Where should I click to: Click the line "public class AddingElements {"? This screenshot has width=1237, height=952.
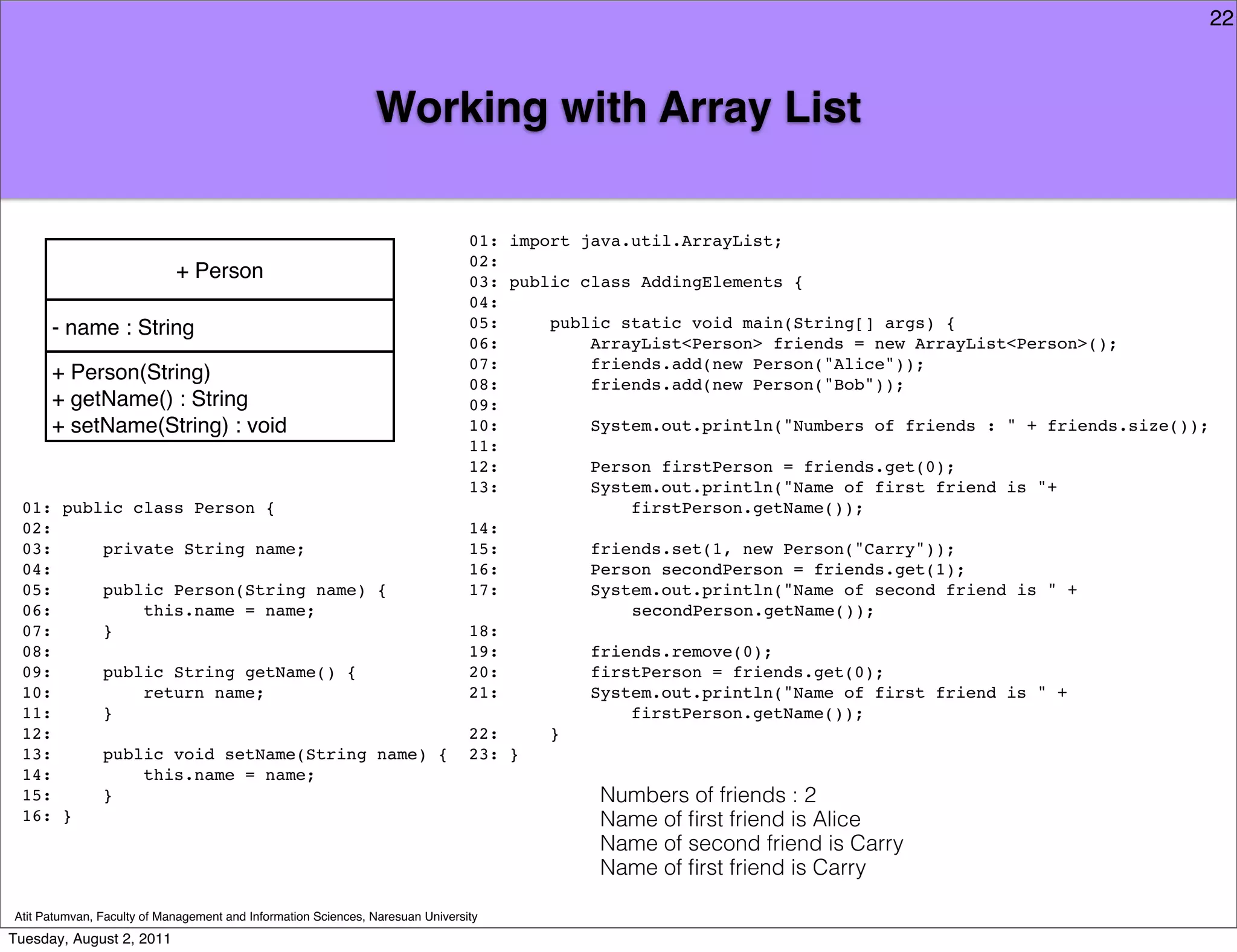coord(656,283)
